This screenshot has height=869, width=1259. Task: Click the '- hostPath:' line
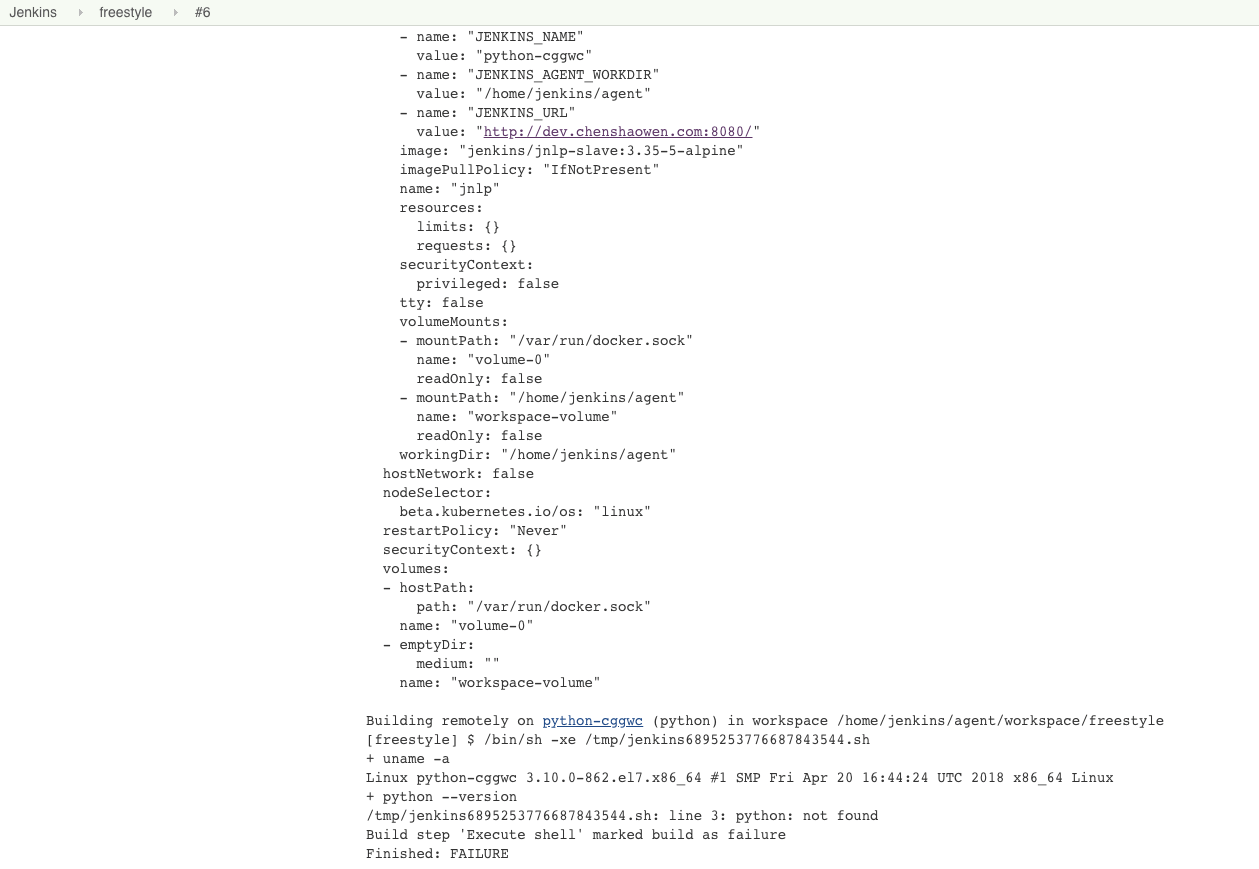point(429,587)
